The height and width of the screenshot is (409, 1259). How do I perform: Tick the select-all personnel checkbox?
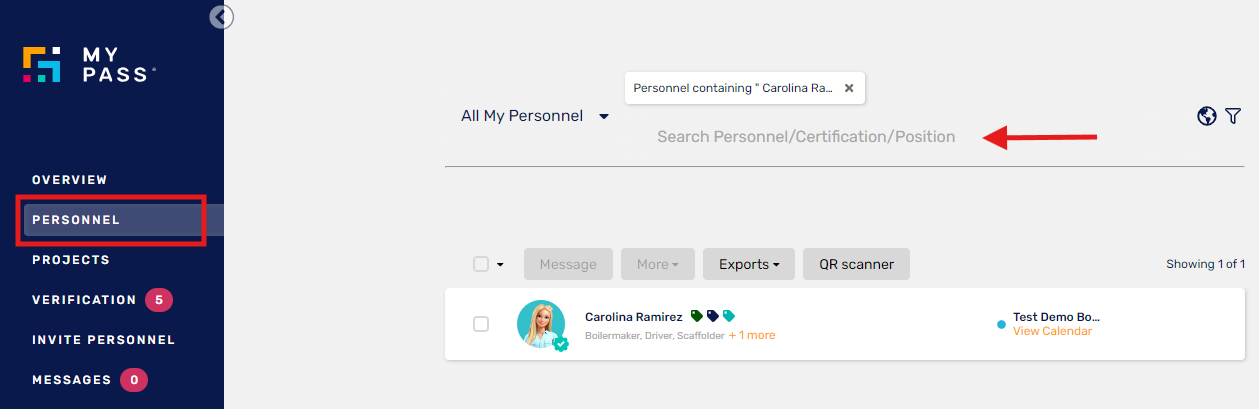pos(481,264)
